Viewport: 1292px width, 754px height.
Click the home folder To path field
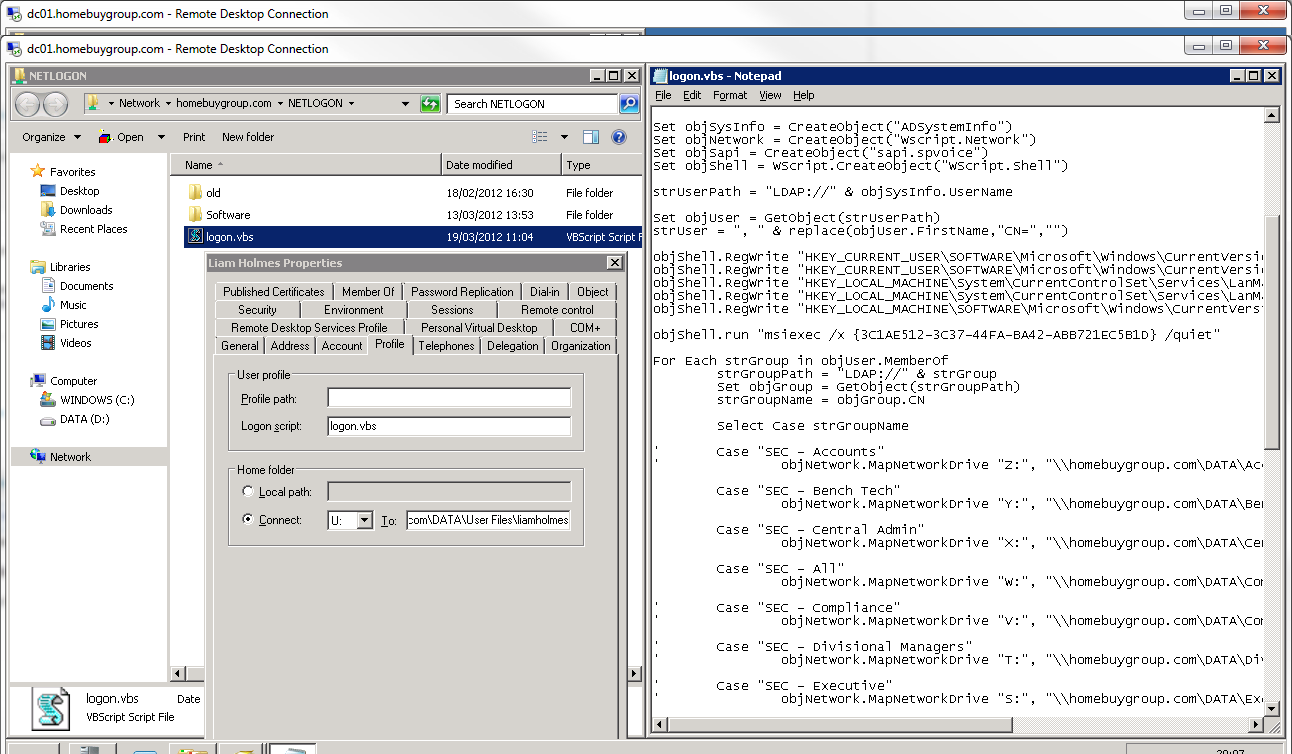[489, 520]
